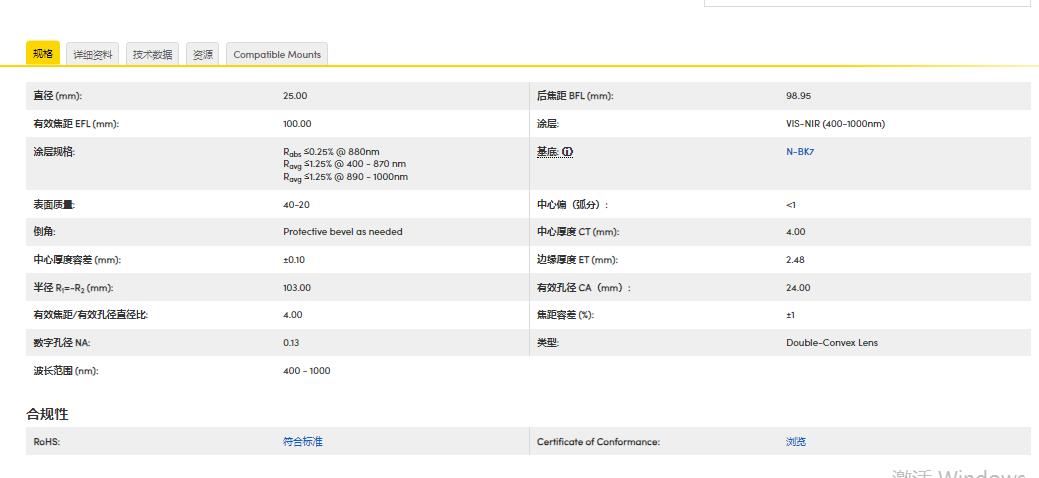The height and width of the screenshot is (478, 1039).
Task: Open the N-BK7 substrate link
Action: tap(800, 152)
